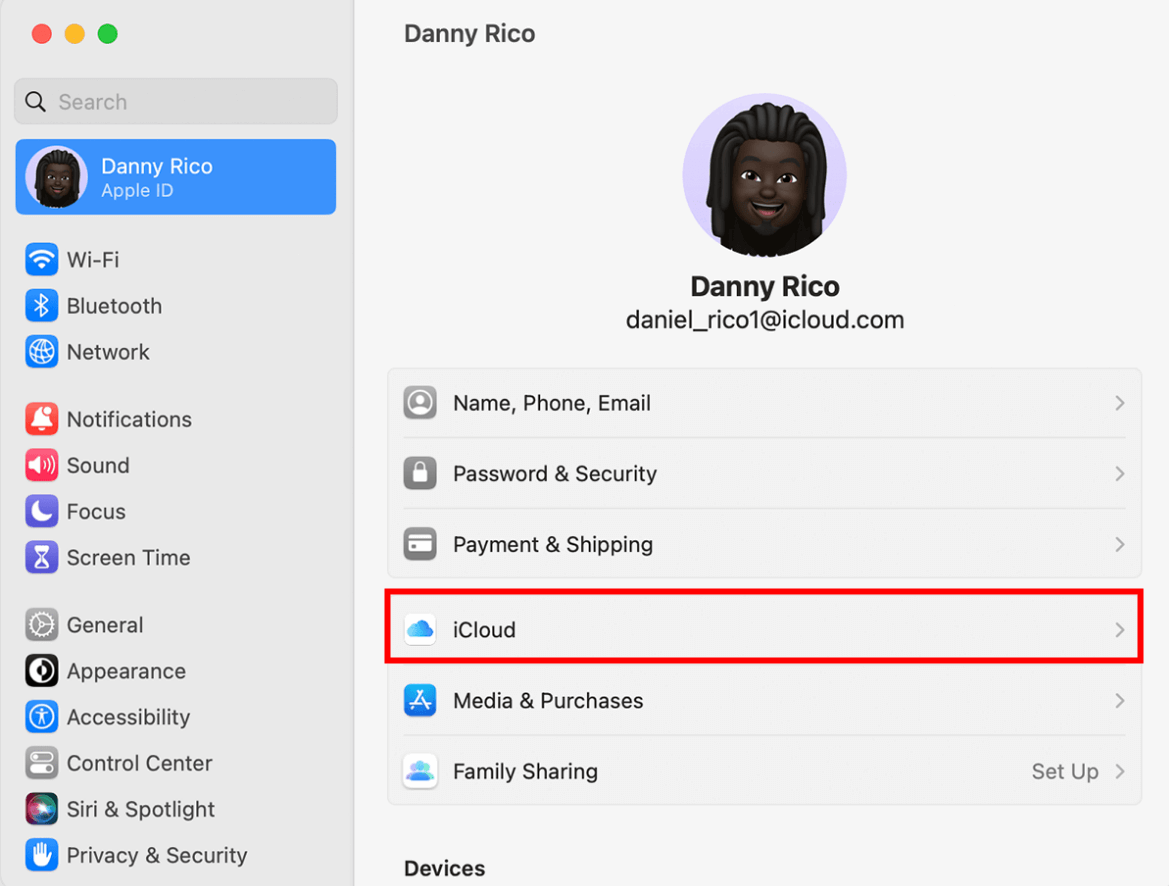
Task: Expand the Password & Security row chevron
Action: tap(1120, 473)
